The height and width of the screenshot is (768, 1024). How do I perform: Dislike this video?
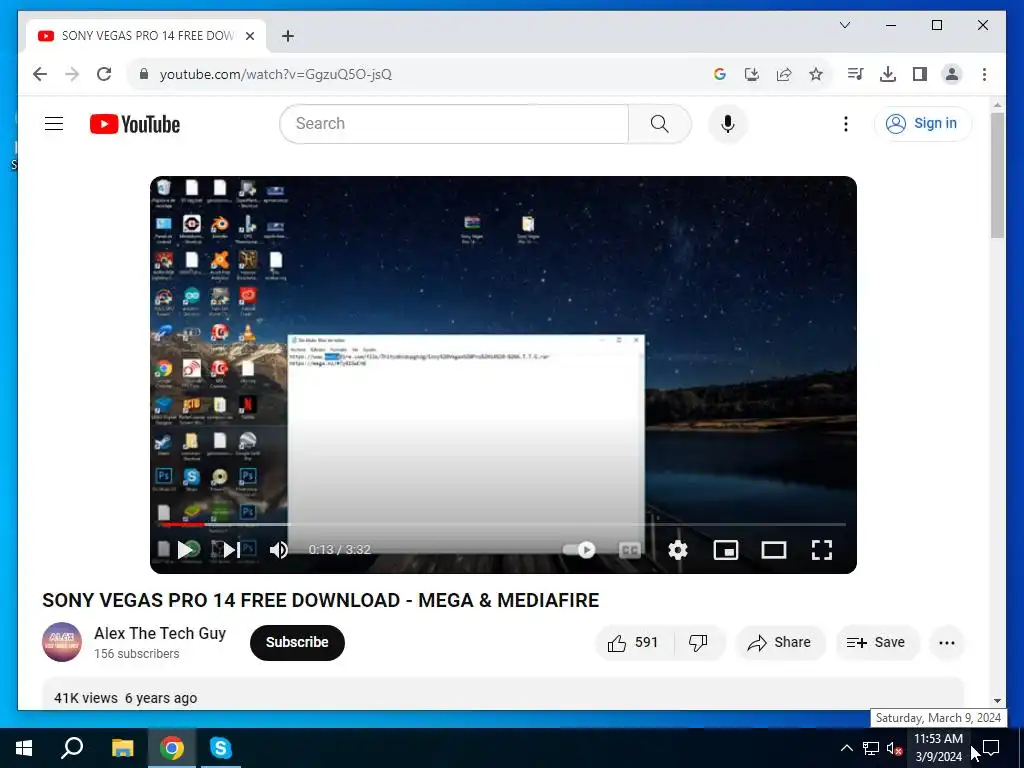pyautogui.click(x=699, y=643)
